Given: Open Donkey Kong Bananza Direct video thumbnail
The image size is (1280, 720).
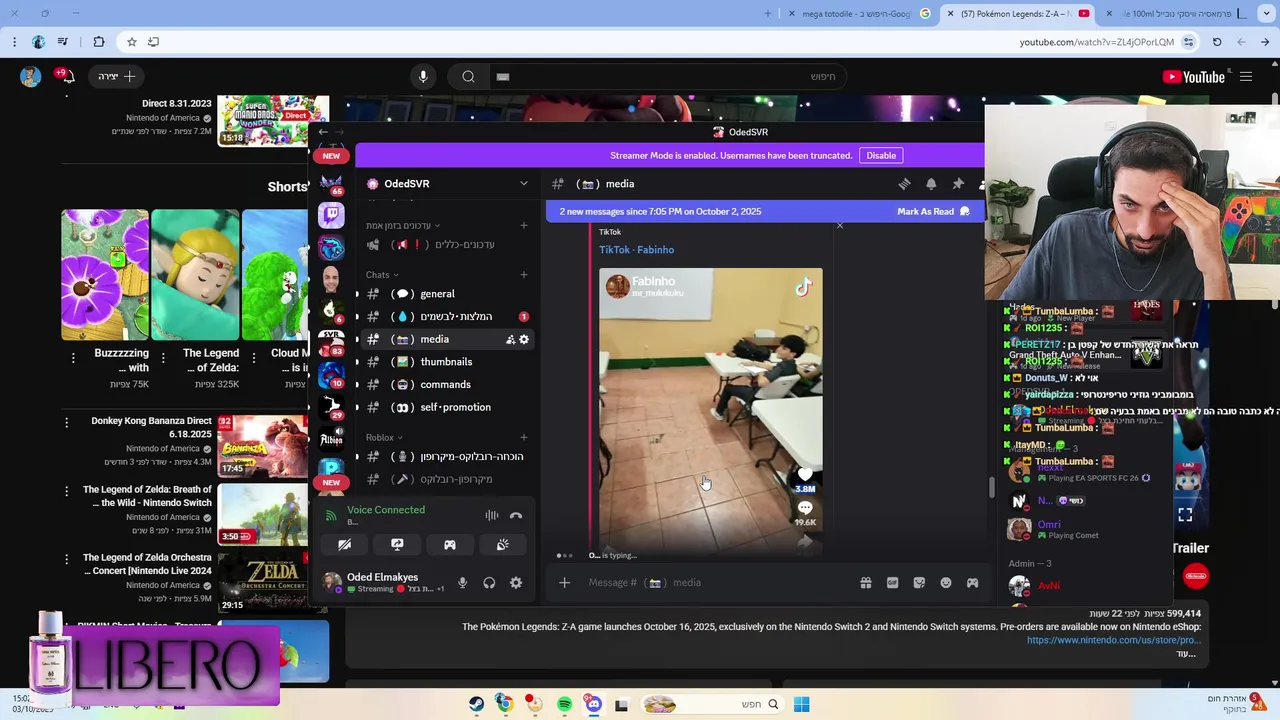Looking at the screenshot, I should [263, 446].
